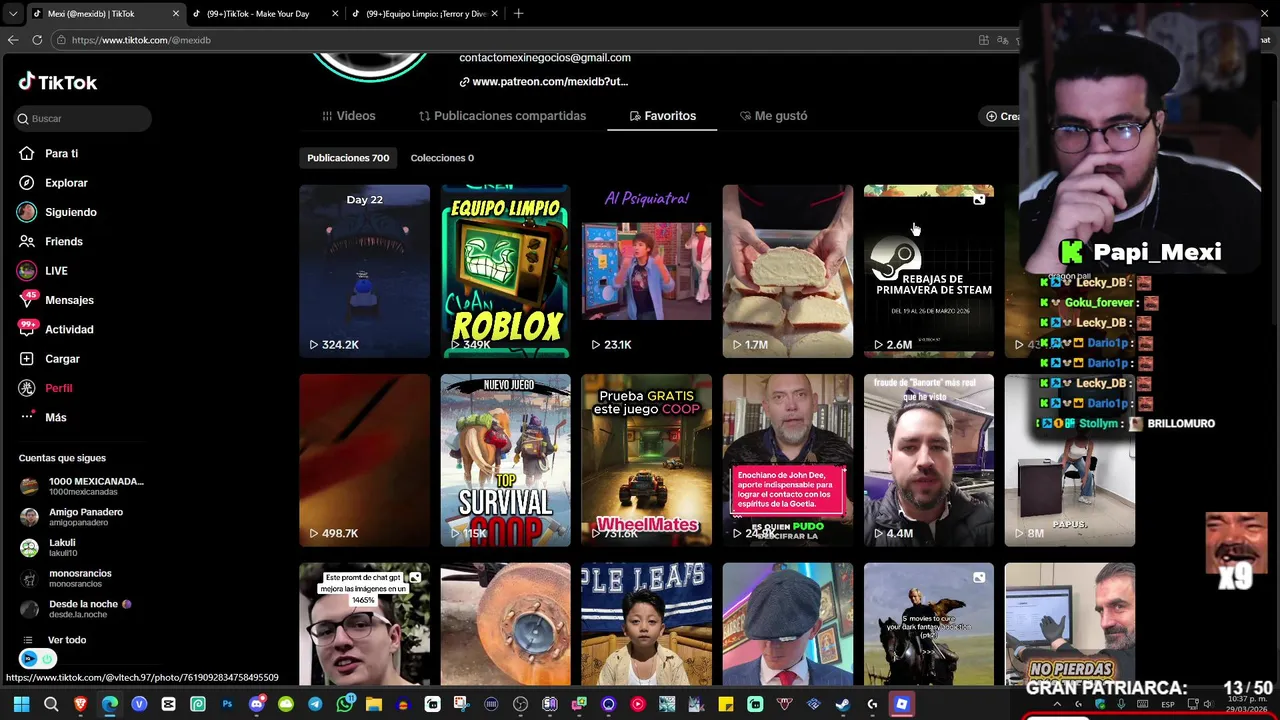Open the fraude de Banorte video
1280x720 pixels.
pyautogui.click(x=928, y=460)
